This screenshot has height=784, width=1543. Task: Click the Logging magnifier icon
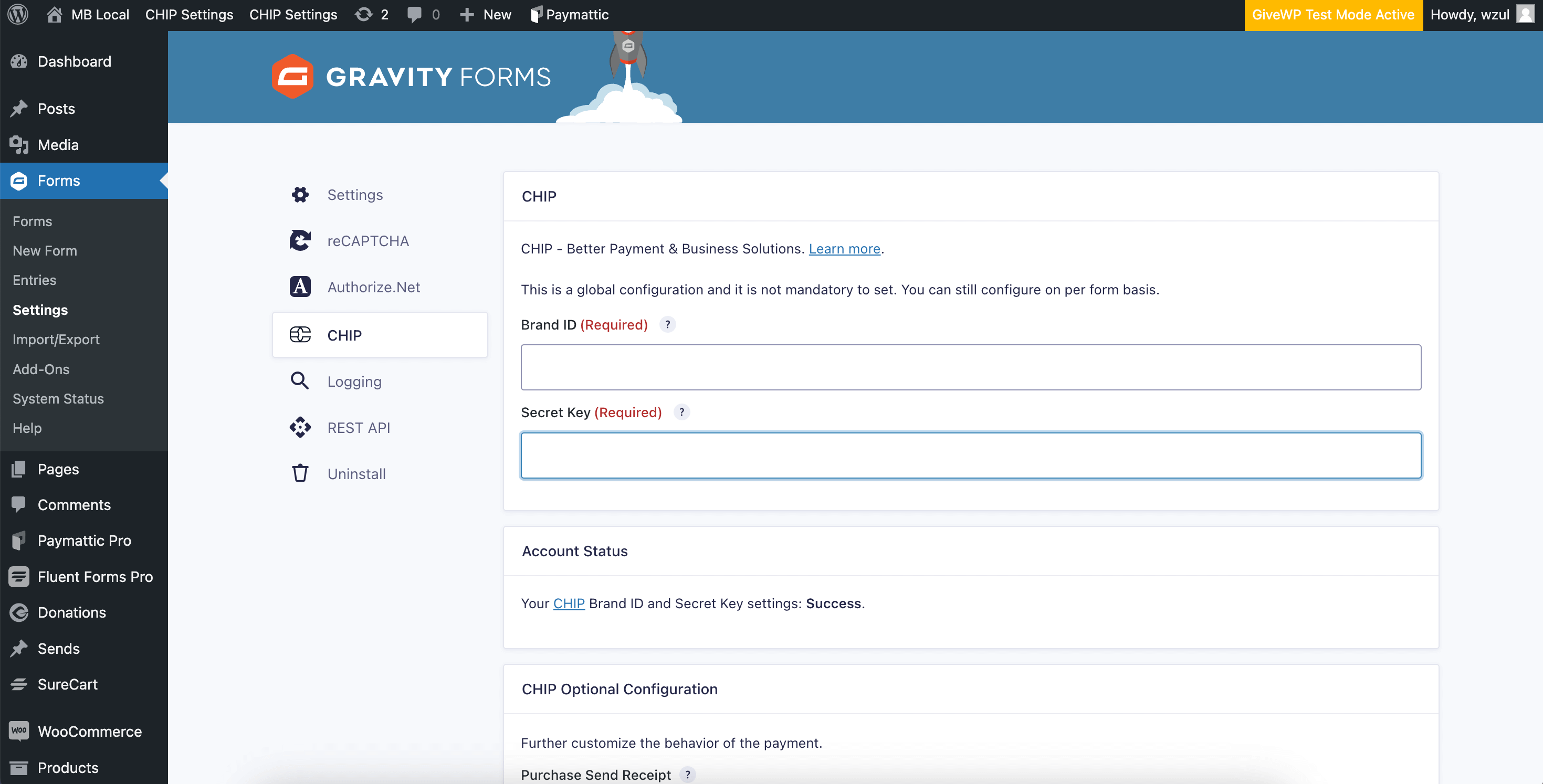click(300, 381)
